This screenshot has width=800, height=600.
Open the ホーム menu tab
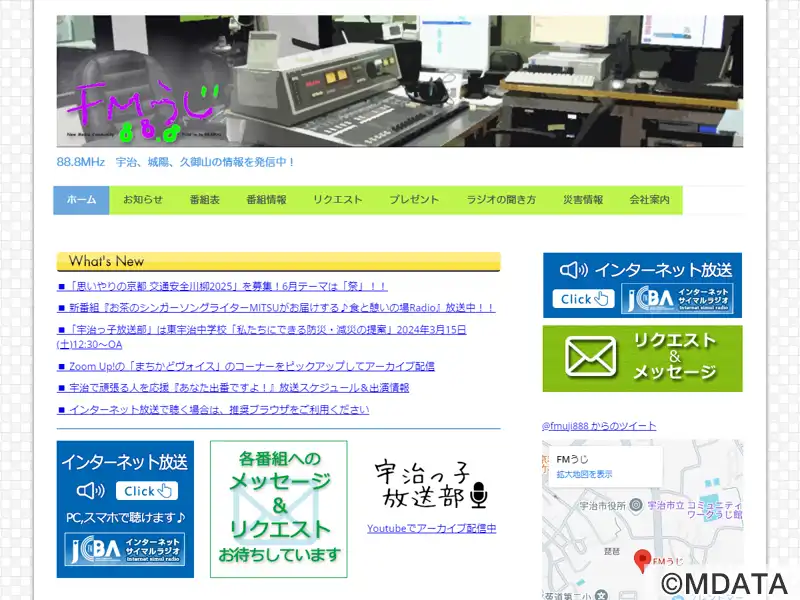[x=81, y=200]
